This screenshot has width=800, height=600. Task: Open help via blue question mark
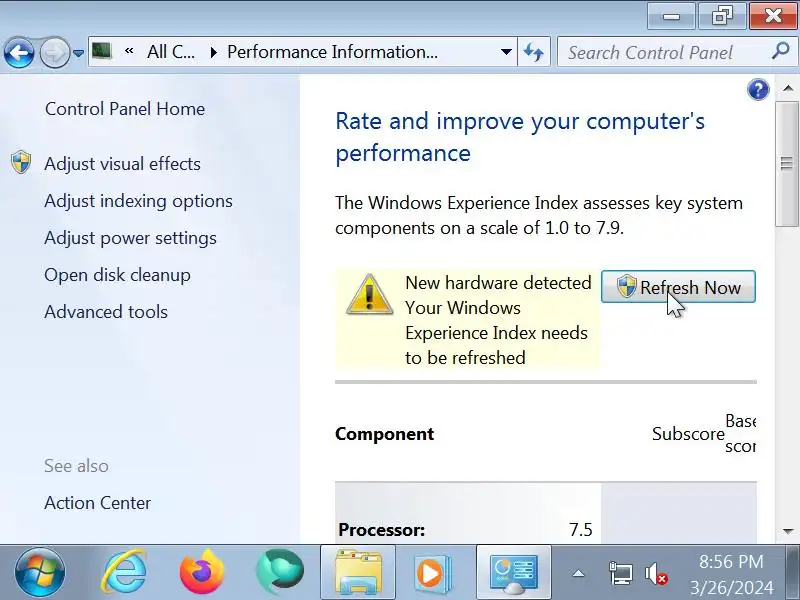(x=758, y=90)
